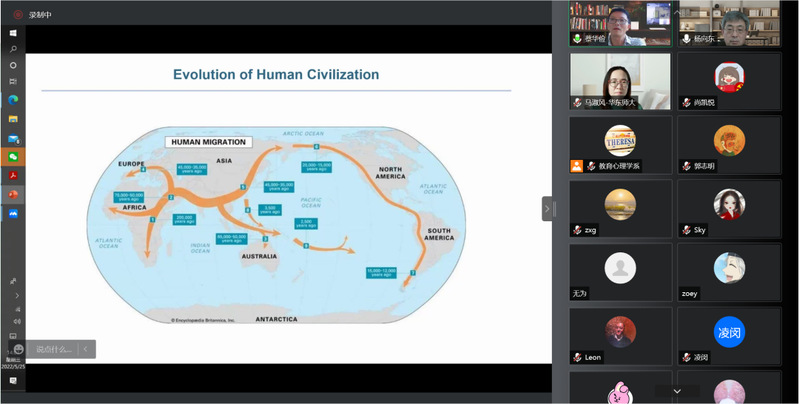Screen dimensions: 799x404
Task: Click the input method tray icon
Action: (13, 336)
